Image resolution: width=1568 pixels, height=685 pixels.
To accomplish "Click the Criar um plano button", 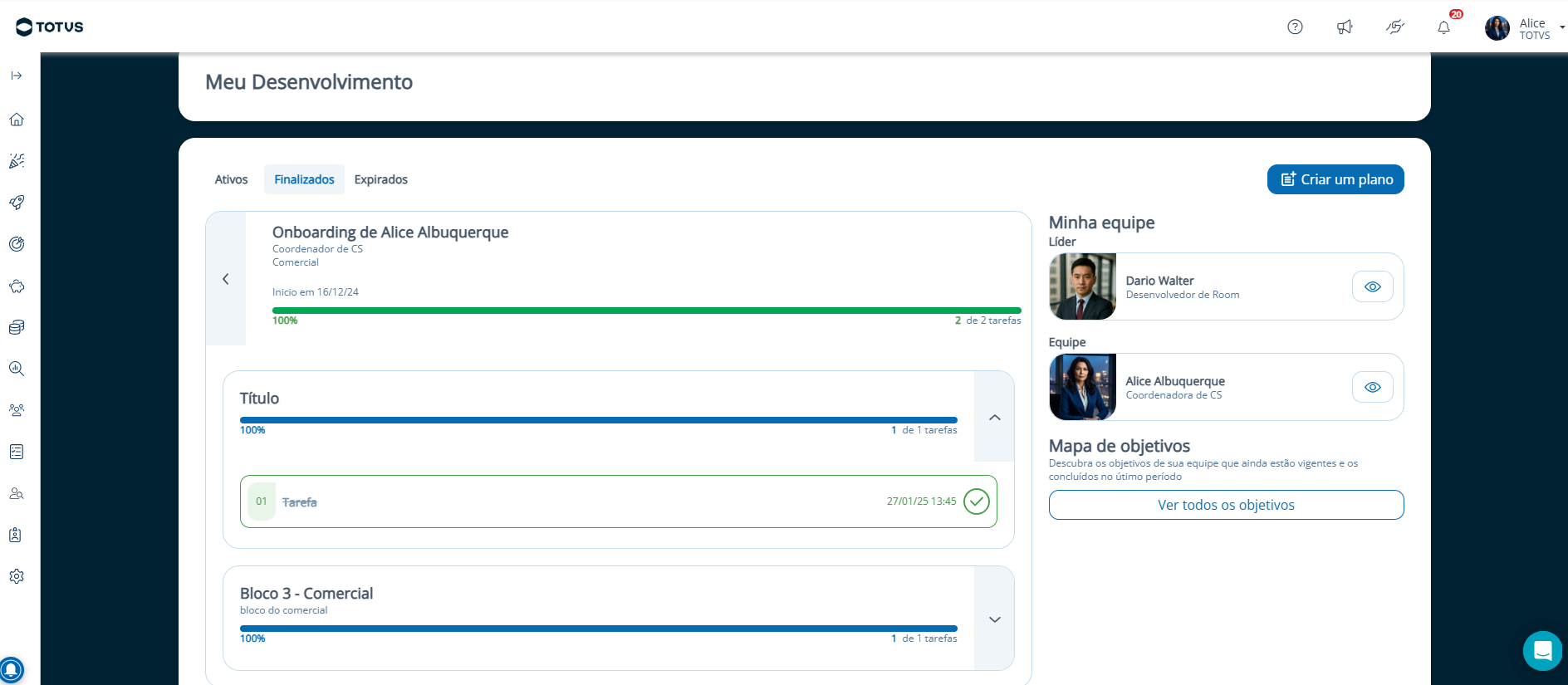I will pos(1335,179).
